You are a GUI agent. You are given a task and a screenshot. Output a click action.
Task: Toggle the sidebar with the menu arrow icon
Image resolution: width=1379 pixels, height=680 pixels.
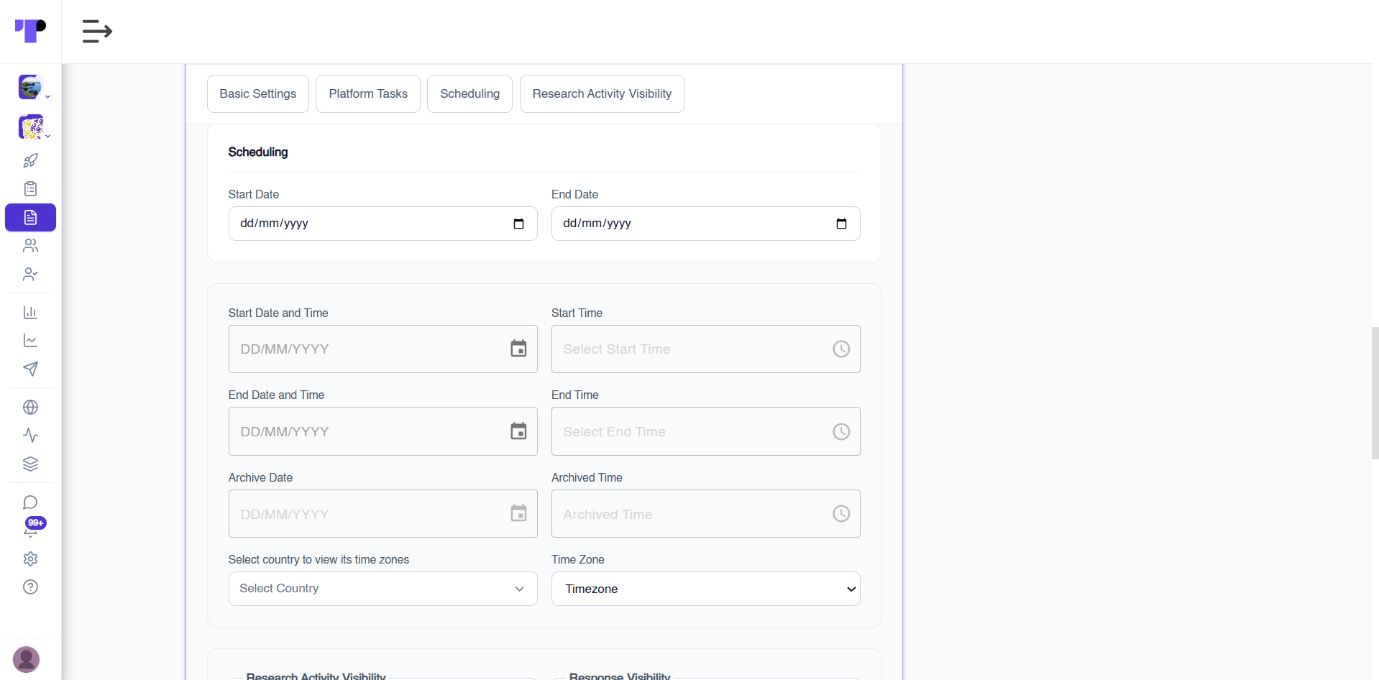point(97,31)
